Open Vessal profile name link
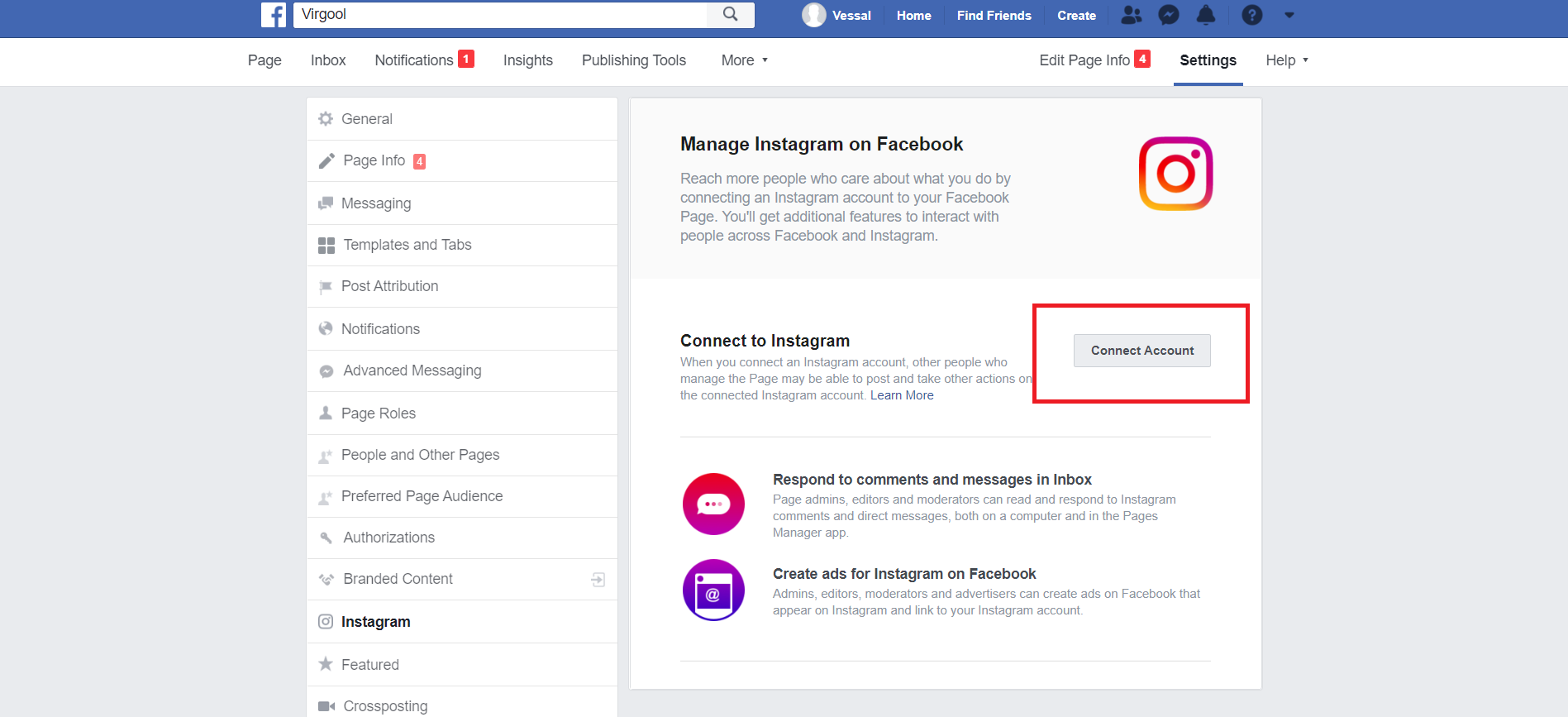 (851, 15)
